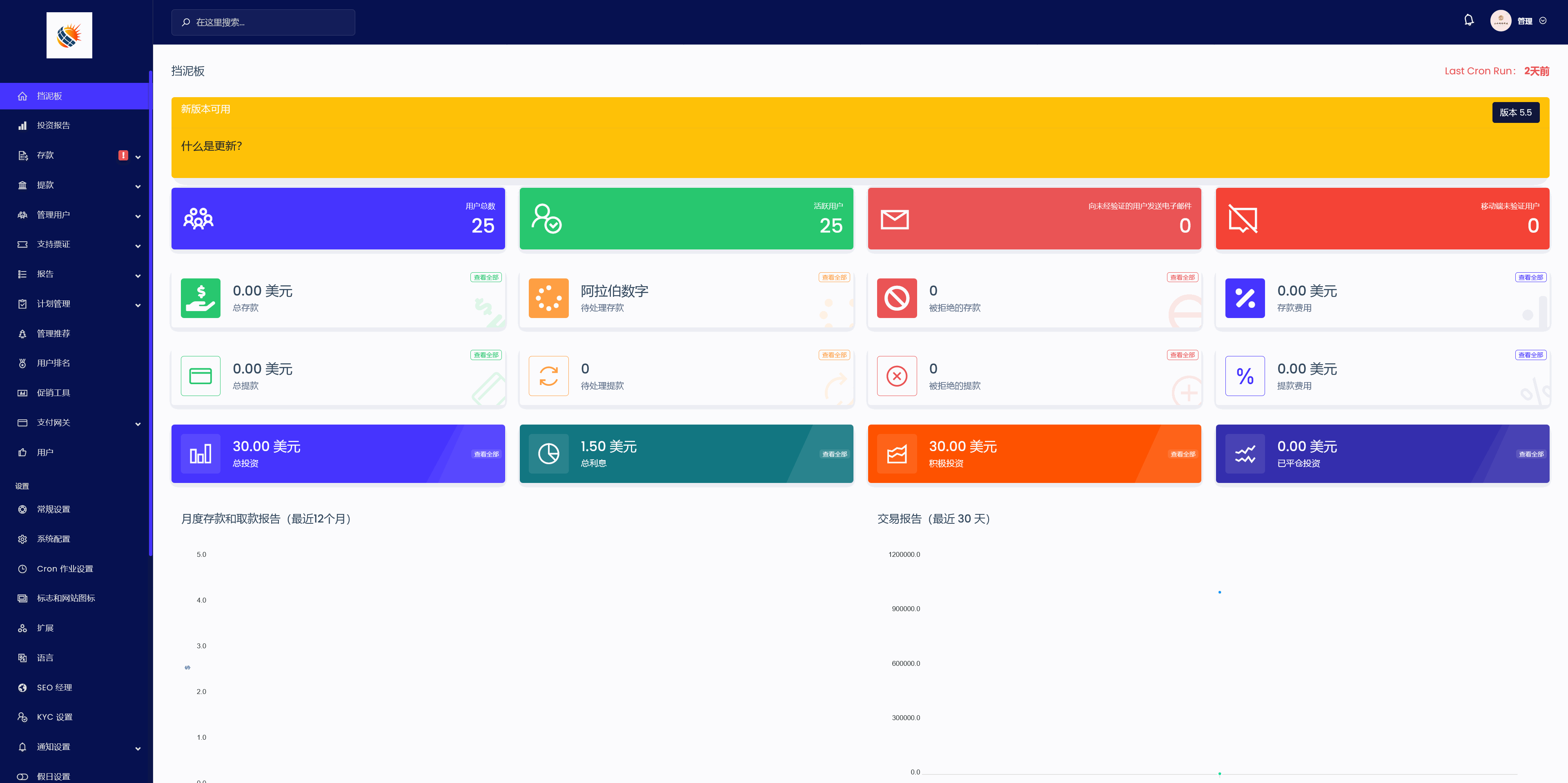Click the total deposits dollar-hand icon
This screenshot has width=1568, height=783.
[200, 298]
